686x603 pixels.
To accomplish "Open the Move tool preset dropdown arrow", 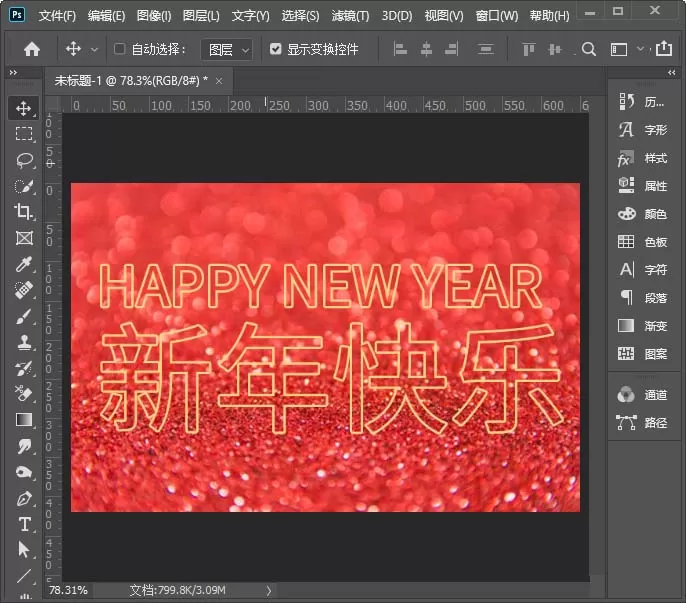I will tap(94, 50).
